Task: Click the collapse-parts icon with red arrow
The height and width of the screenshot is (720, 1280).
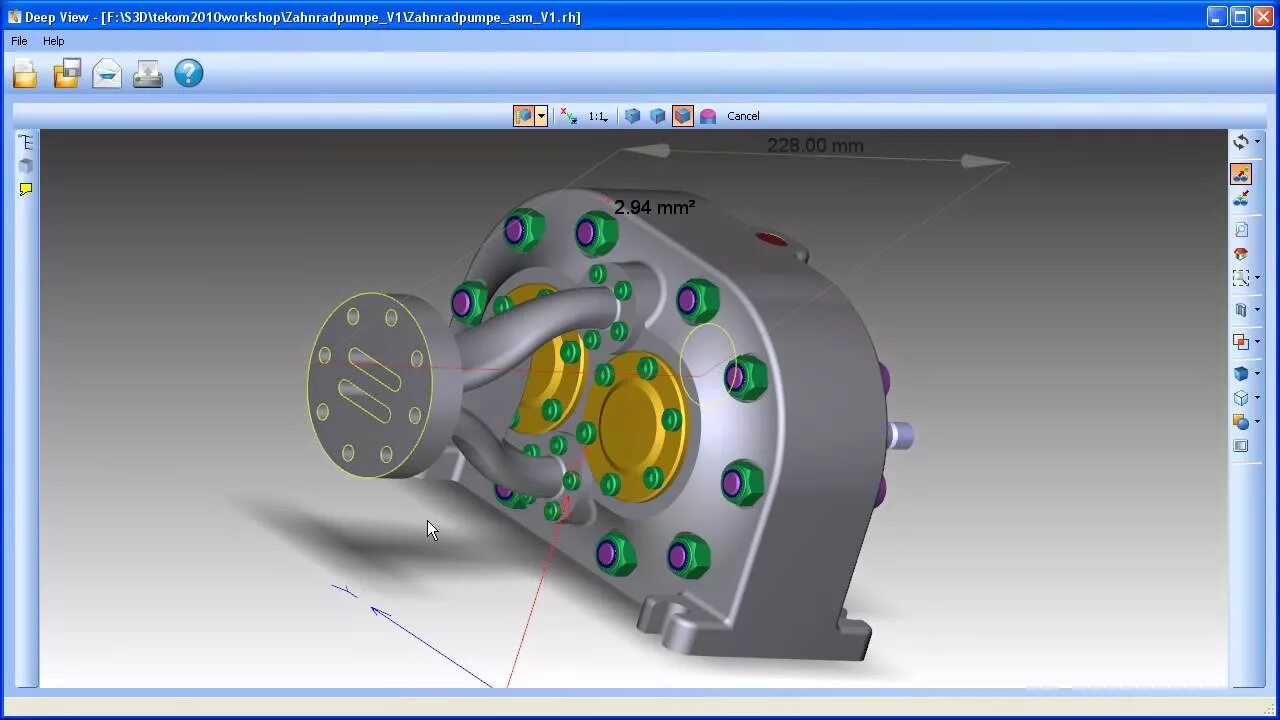Action: pos(1241,199)
